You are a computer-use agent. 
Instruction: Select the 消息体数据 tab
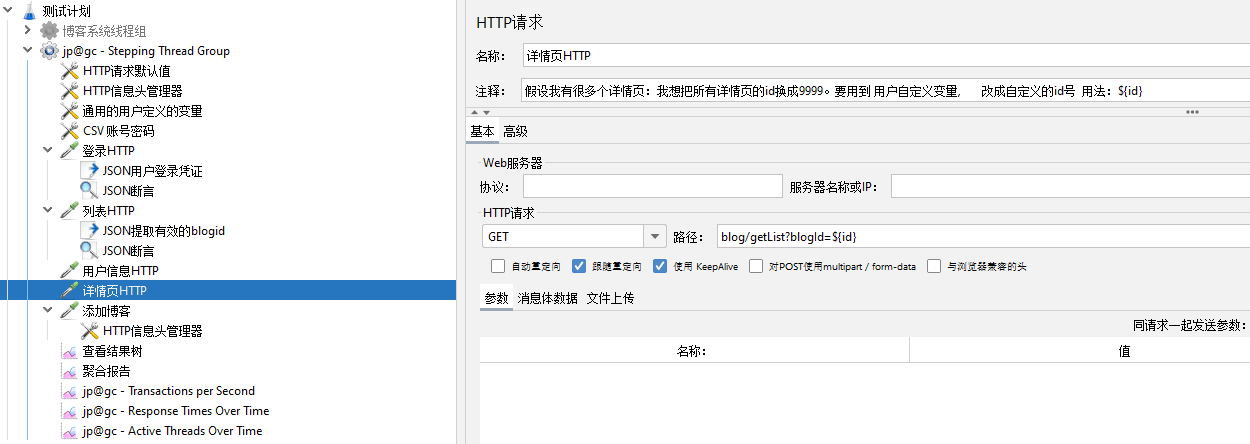[x=548, y=298]
